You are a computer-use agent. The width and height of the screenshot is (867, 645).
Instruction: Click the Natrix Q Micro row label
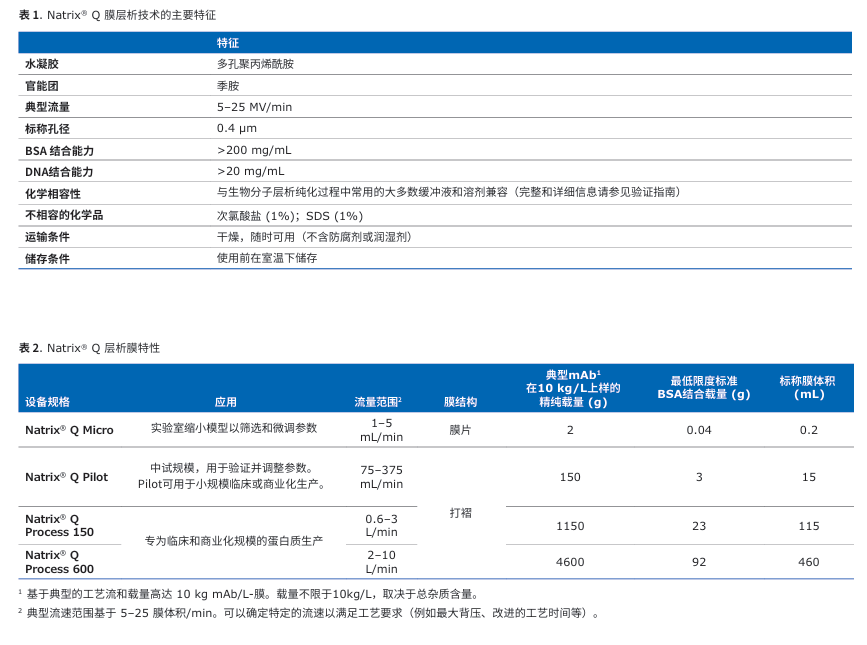tap(69, 430)
